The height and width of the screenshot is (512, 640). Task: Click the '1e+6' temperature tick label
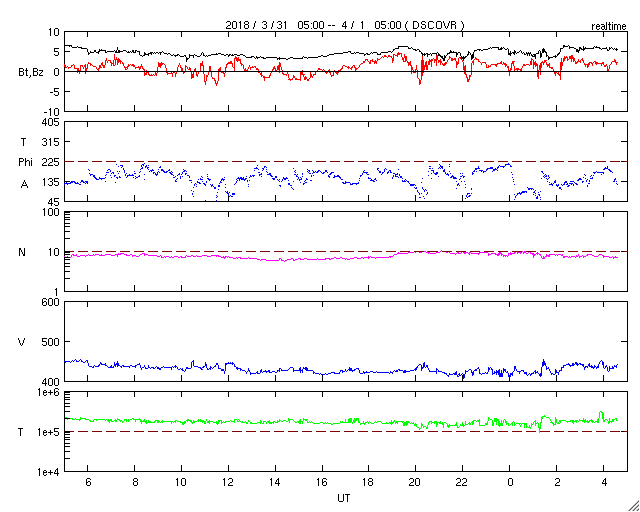(x=48, y=392)
